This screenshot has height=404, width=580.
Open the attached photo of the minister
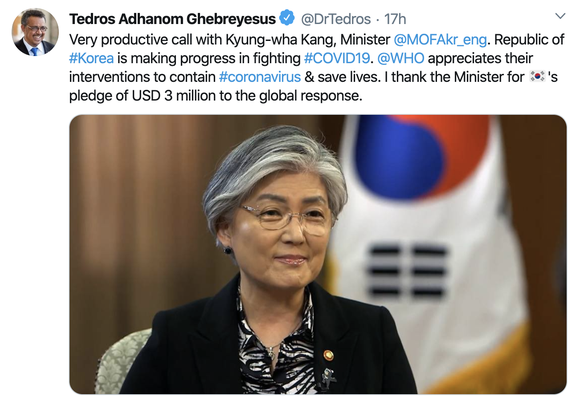318,254
